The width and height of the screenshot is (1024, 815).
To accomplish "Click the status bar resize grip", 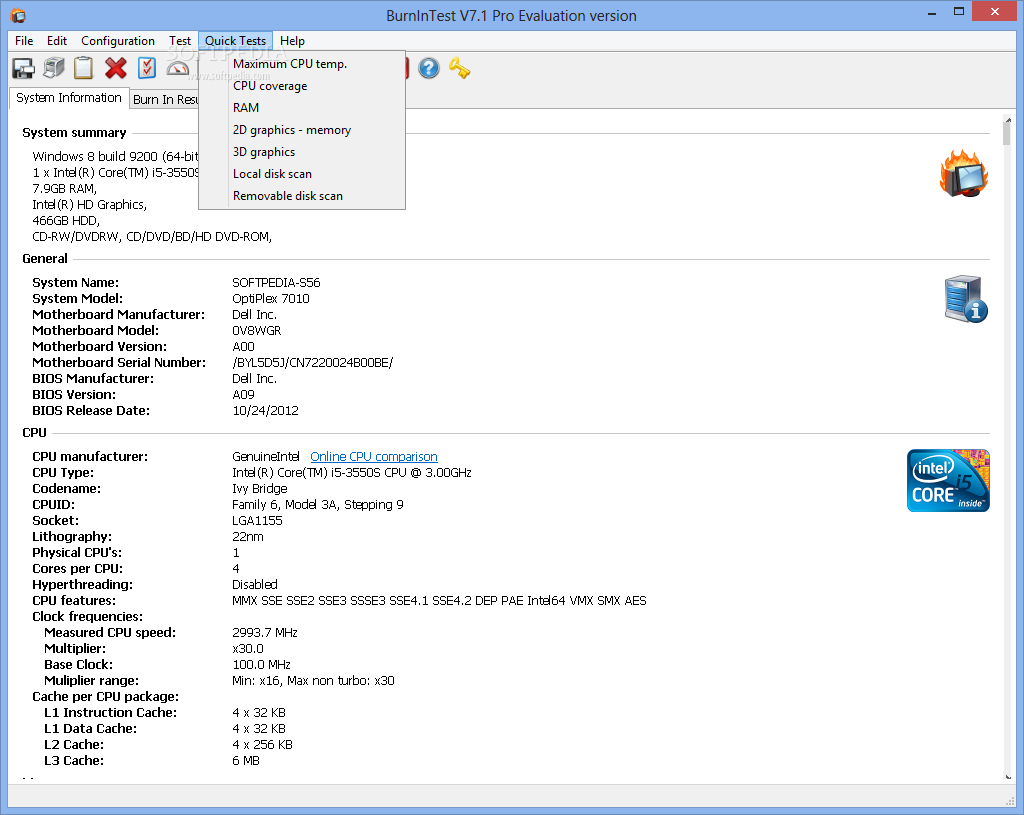I will click(1010, 801).
